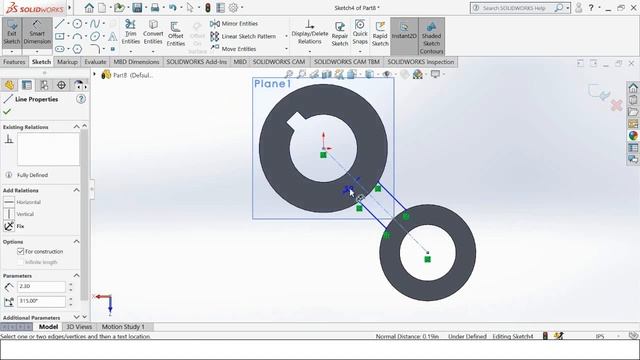Click Repair Sketch tool

(340, 33)
